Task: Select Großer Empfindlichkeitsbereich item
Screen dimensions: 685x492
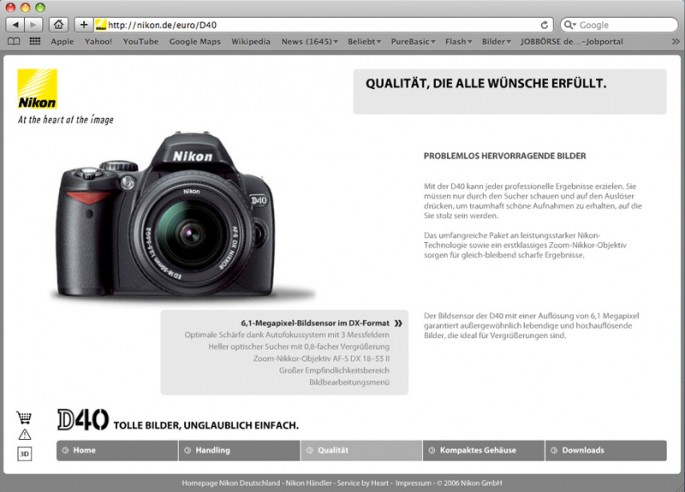Action: [x=334, y=371]
